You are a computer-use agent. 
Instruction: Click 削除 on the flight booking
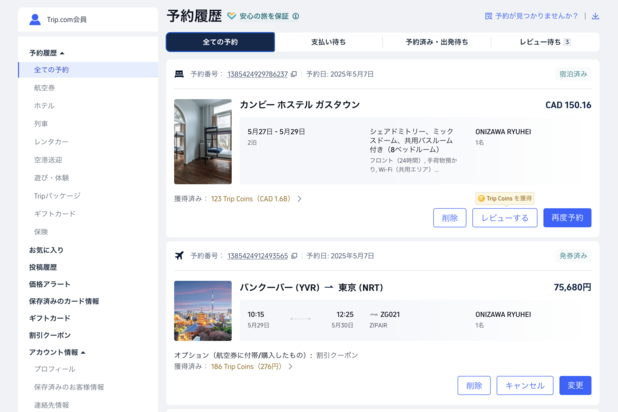tap(474, 385)
